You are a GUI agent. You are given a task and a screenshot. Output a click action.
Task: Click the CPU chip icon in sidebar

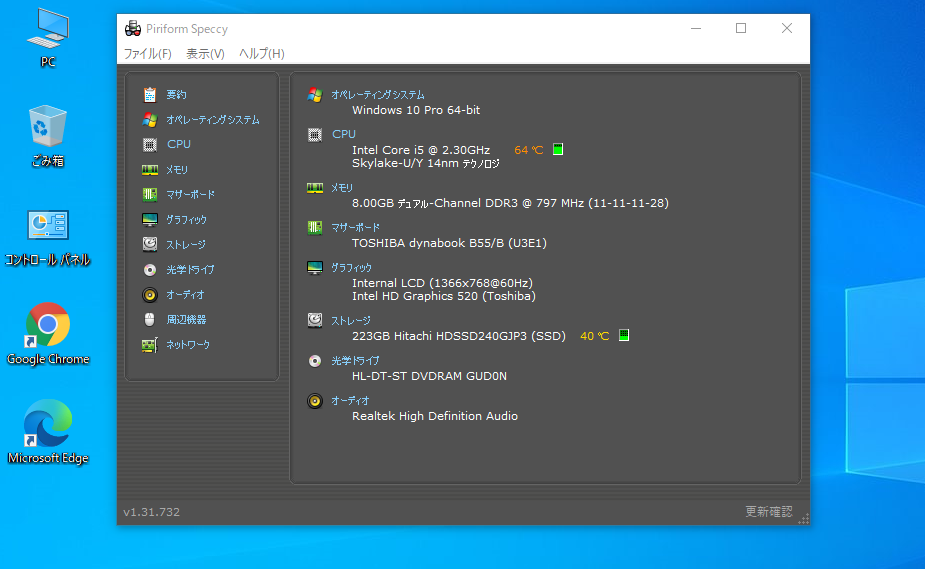click(x=150, y=144)
